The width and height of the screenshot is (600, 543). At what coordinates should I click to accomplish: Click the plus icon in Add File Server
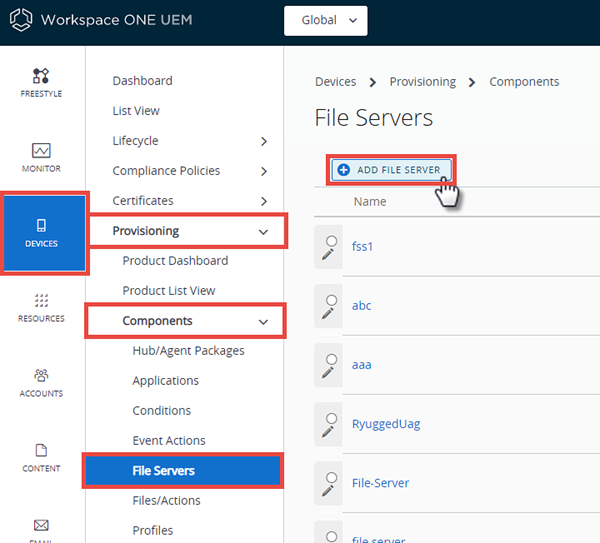coord(344,170)
